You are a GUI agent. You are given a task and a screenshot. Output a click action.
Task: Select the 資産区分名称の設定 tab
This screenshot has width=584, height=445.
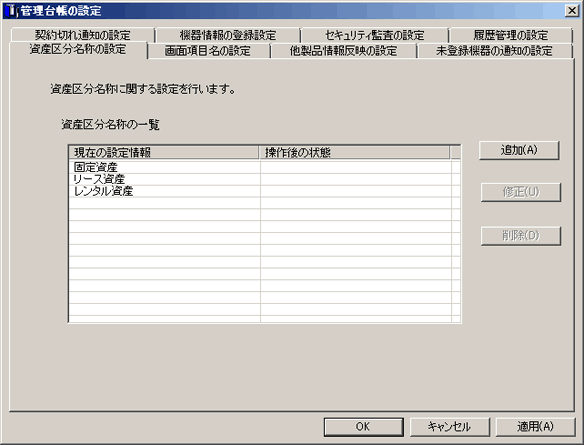click(78, 50)
